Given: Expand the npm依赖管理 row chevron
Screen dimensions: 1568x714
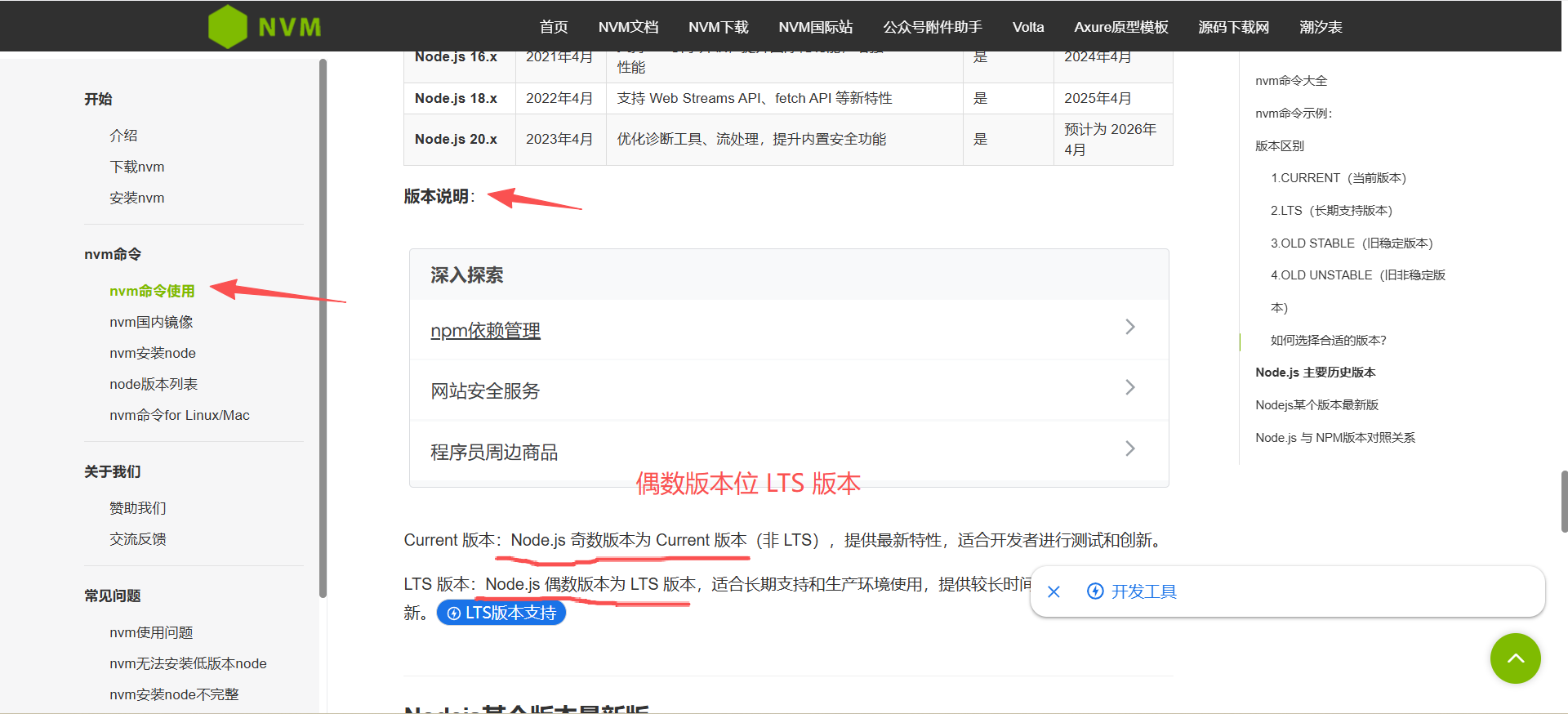Looking at the screenshot, I should 1130,327.
